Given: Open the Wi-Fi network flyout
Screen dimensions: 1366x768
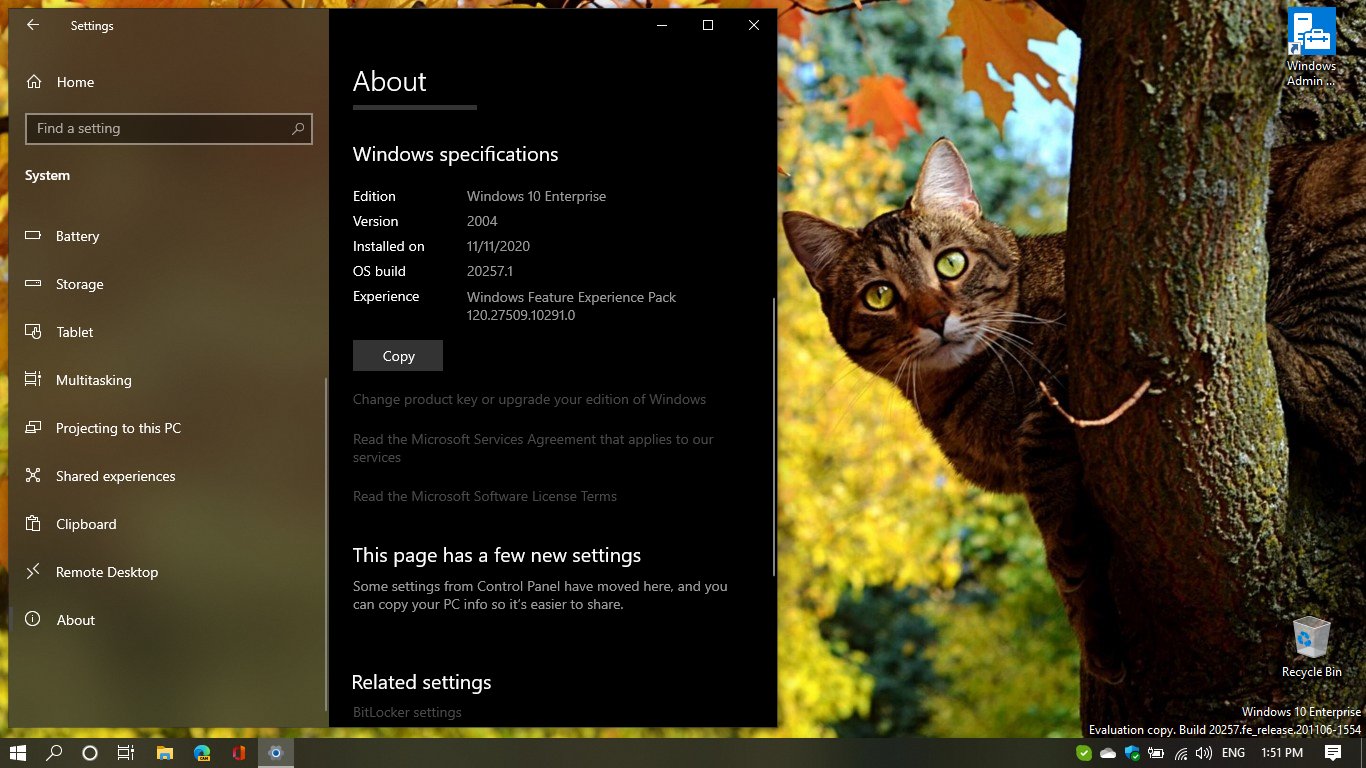Looking at the screenshot, I should [x=1181, y=753].
